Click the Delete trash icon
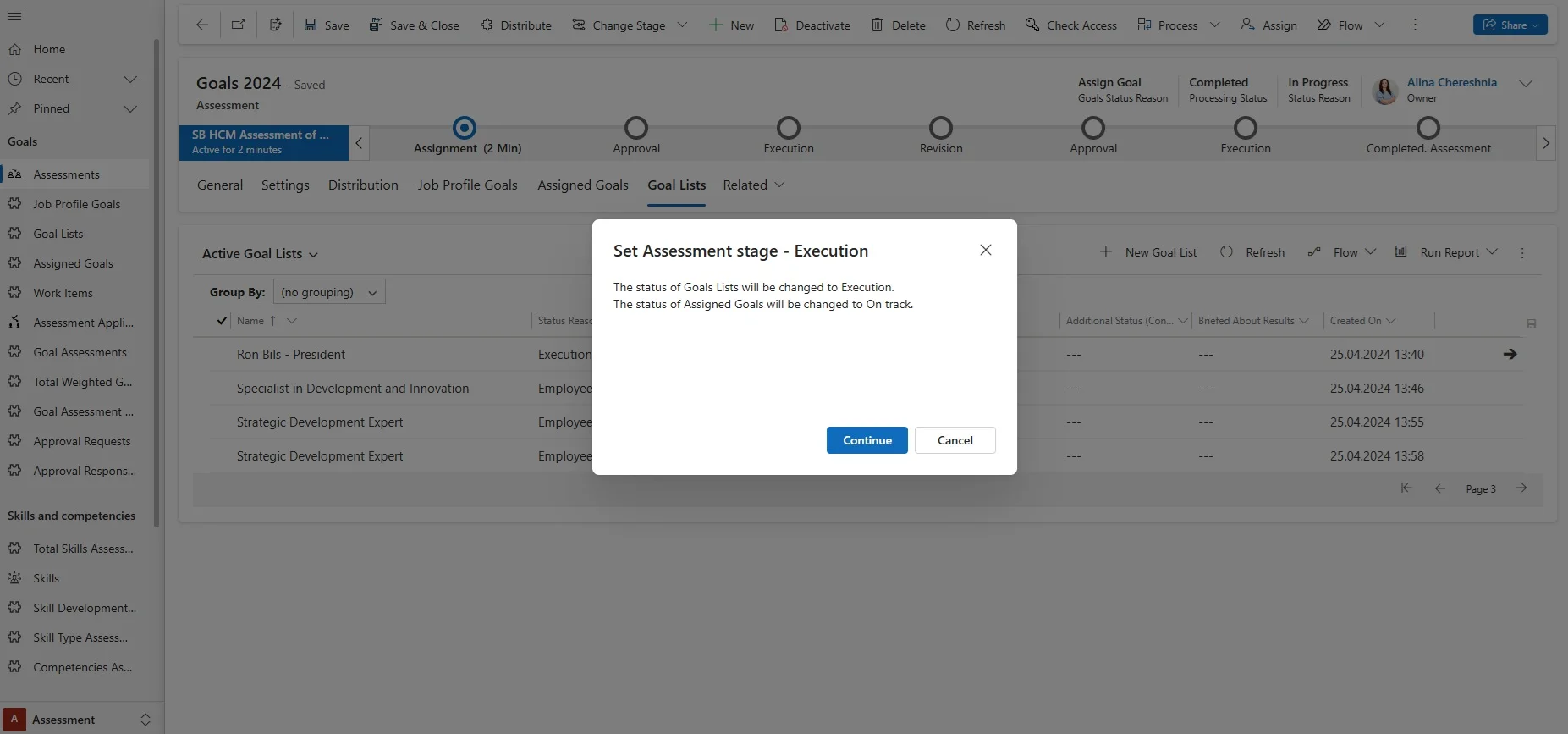This screenshot has height=734, width=1568. tap(878, 25)
